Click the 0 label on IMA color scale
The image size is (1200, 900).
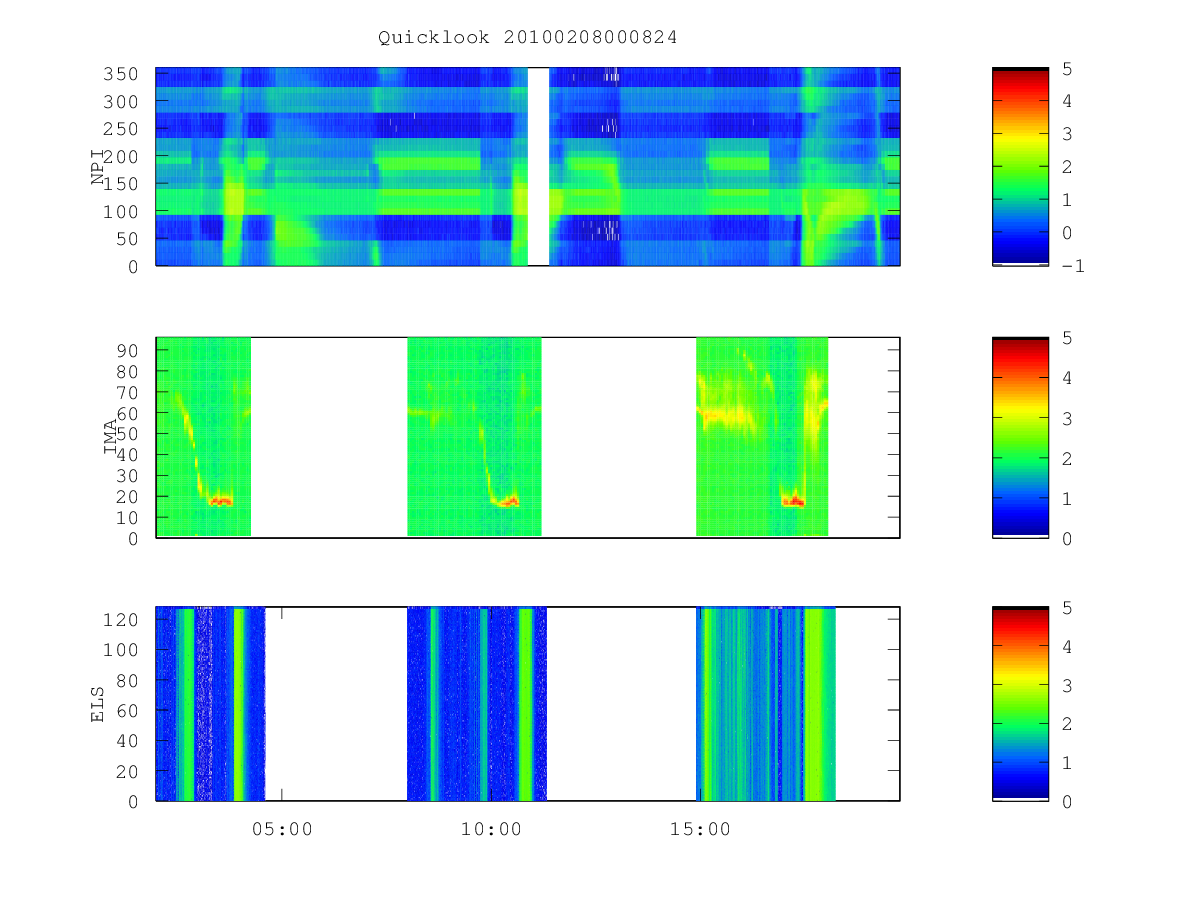(x=1066, y=538)
